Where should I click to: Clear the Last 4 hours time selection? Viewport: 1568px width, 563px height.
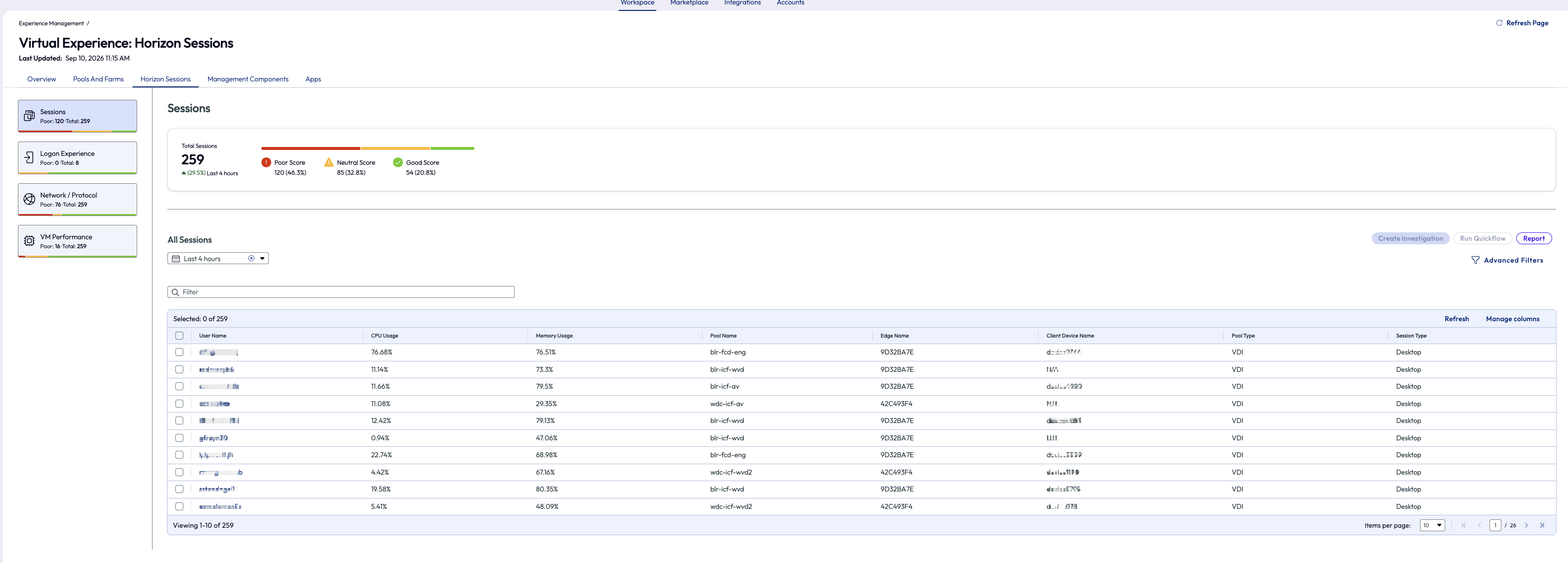(251, 258)
